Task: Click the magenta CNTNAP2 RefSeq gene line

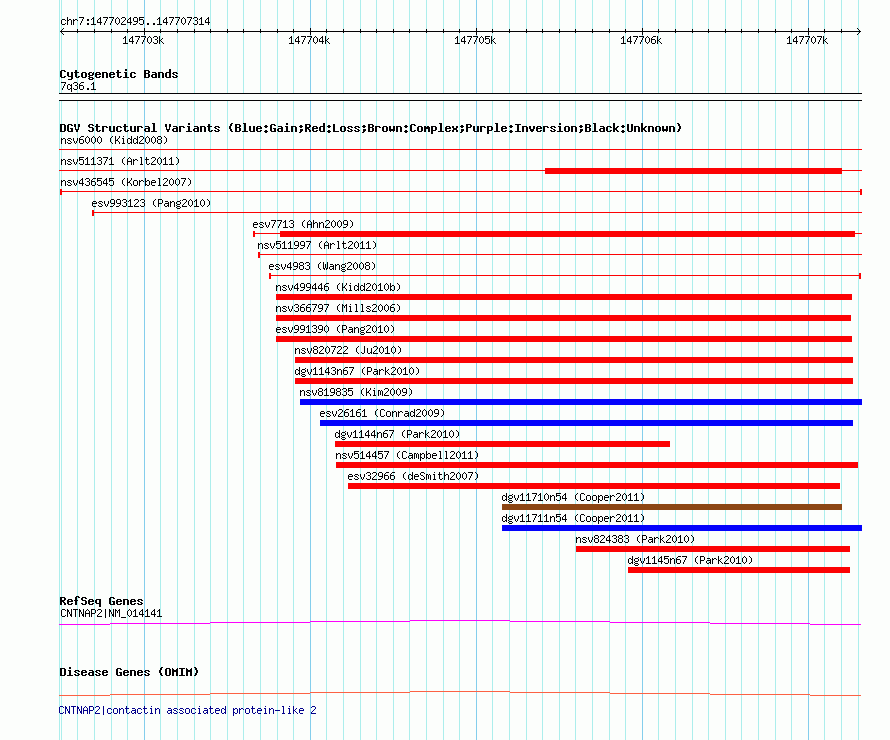Action: (x=460, y=623)
